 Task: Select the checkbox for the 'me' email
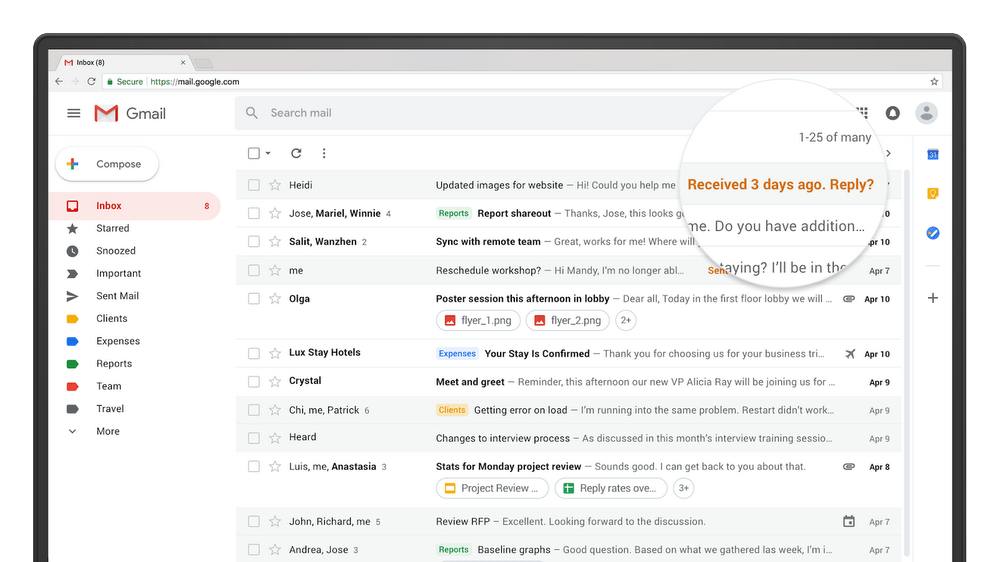point(254,270)
